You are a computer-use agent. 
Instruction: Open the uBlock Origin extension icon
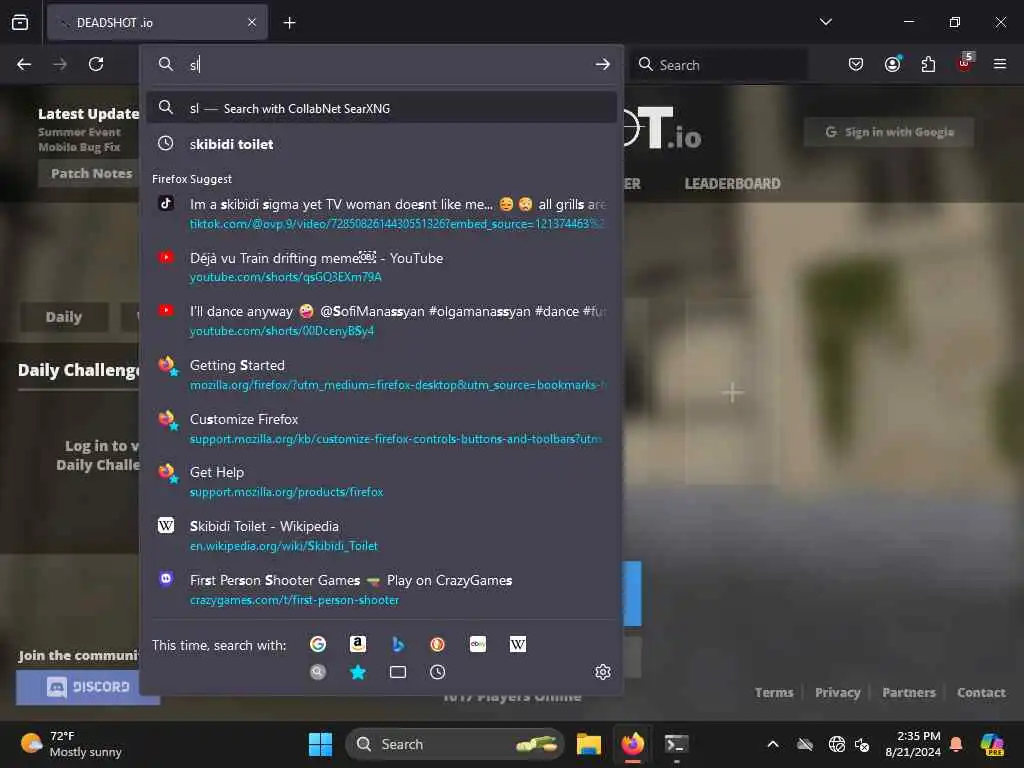pos(965,64)
